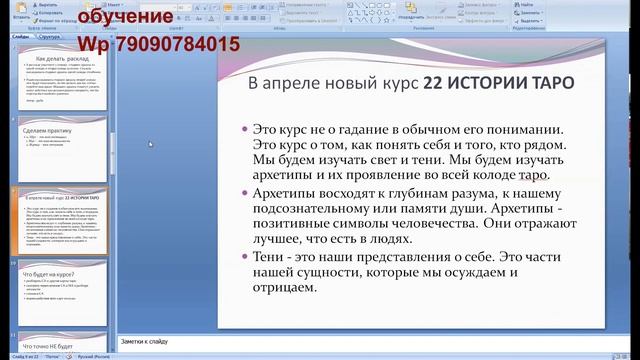Select the highlighted 22 ИСТОРИИ ТАРО thumbnail
The image size is (640, 360).
coord(62,221)
